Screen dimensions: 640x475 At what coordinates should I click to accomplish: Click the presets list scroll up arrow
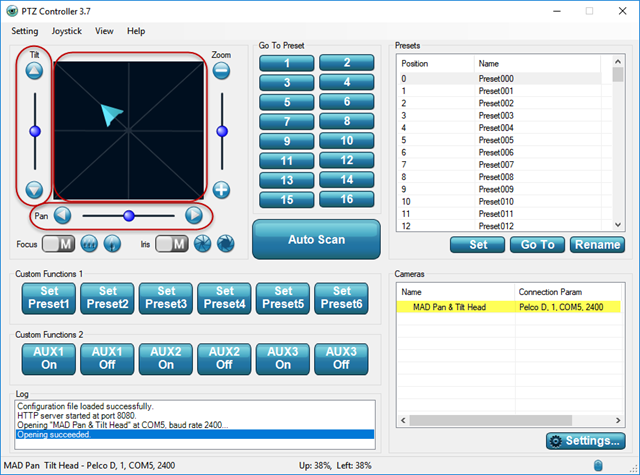[618, 62]
